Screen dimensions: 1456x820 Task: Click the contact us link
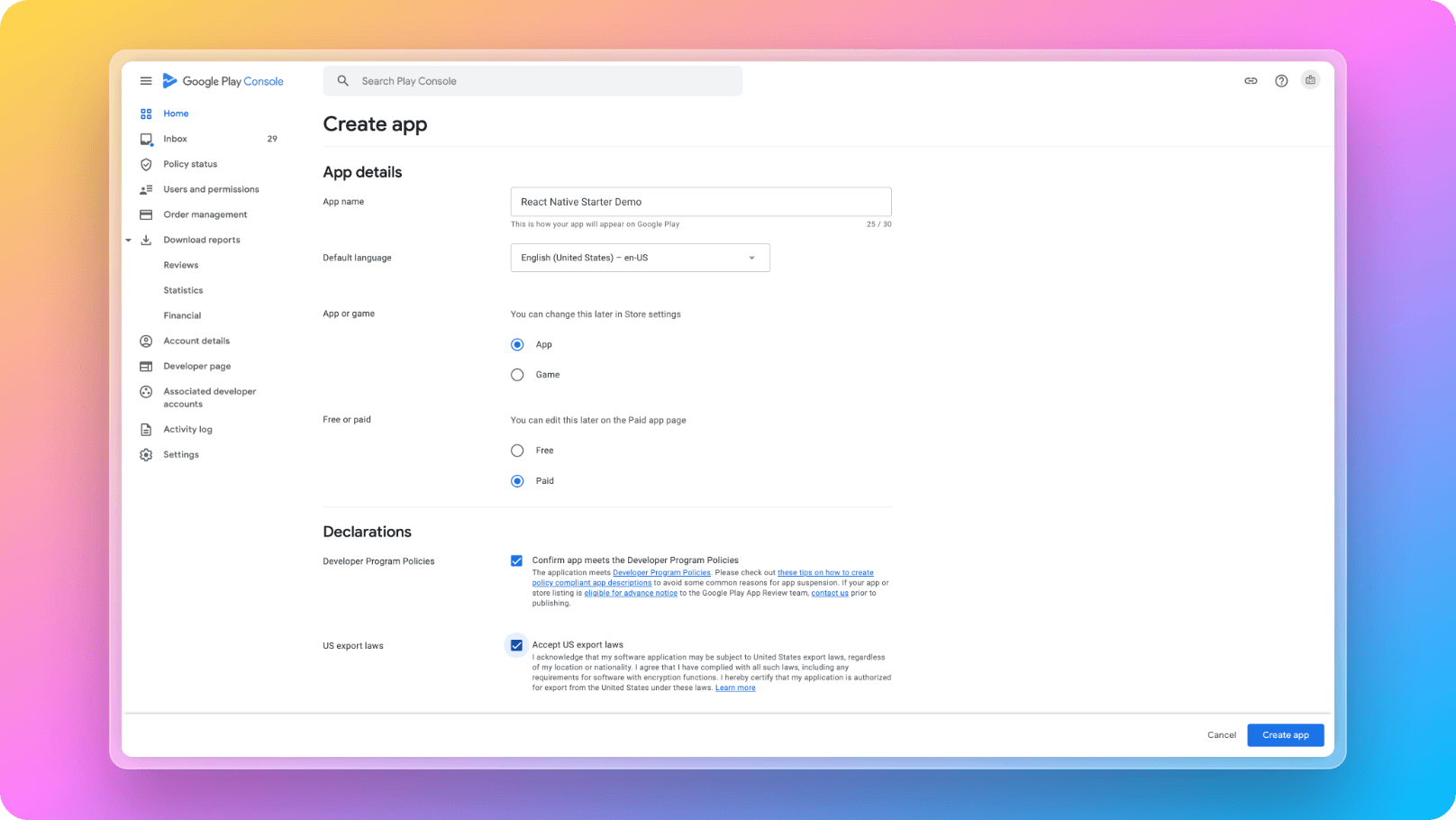tap(830, 593)
